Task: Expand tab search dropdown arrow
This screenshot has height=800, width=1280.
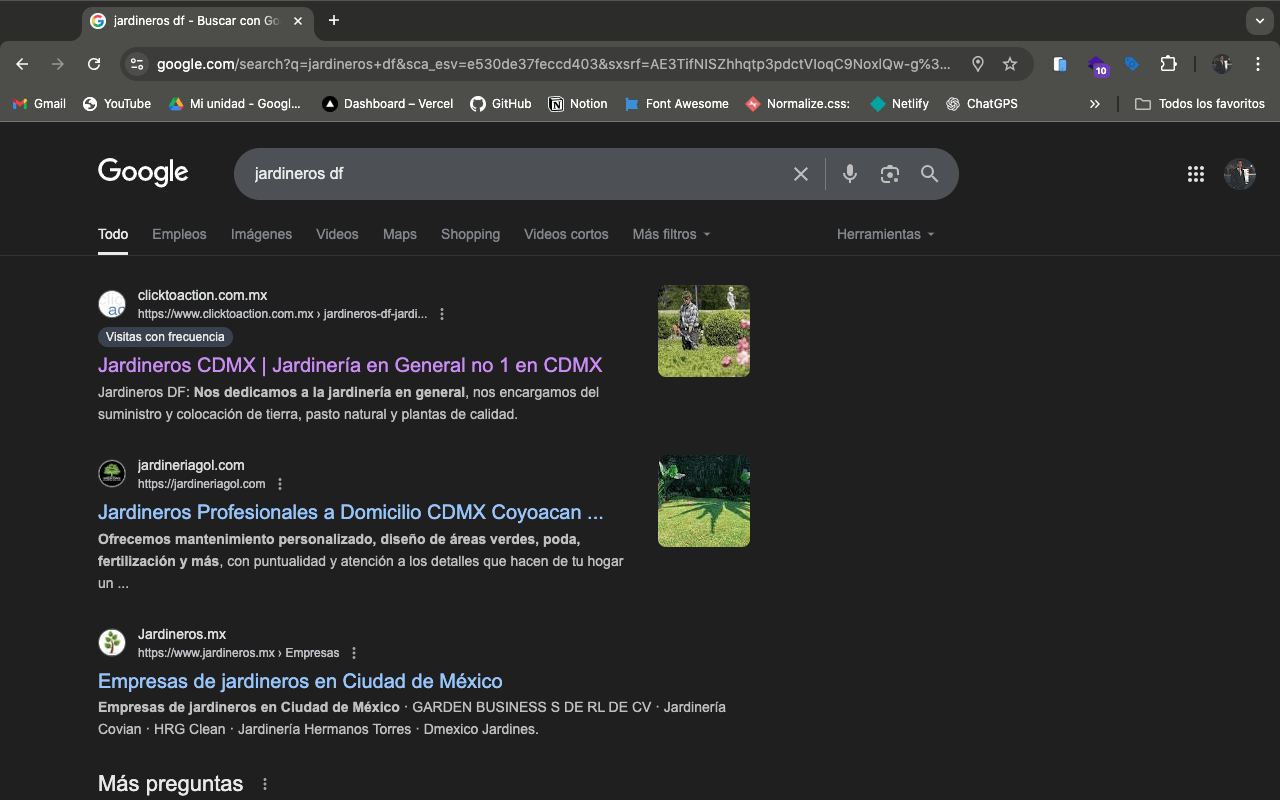Action: coord(1260,20)
